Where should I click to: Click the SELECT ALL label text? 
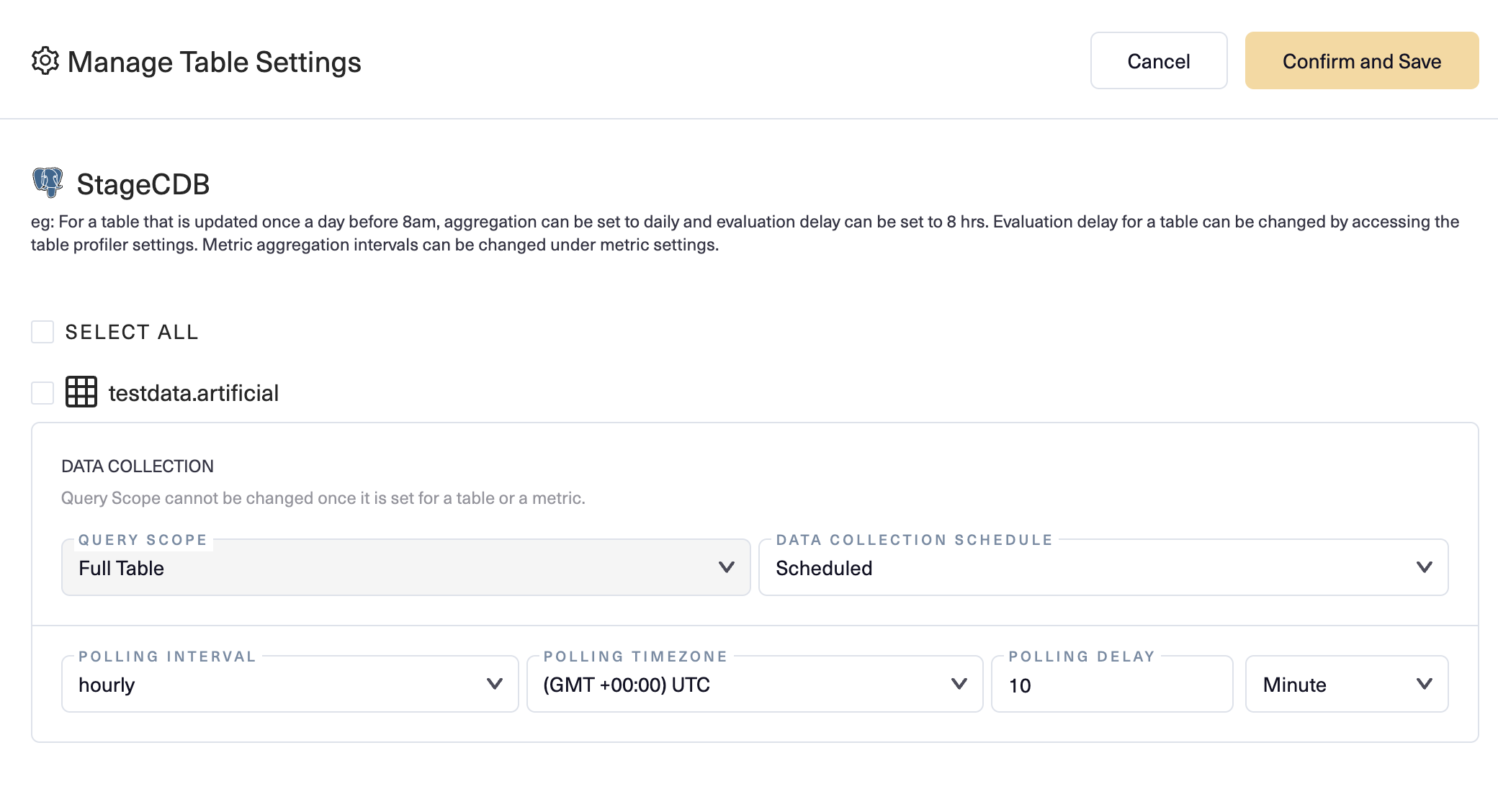point(132,332)
